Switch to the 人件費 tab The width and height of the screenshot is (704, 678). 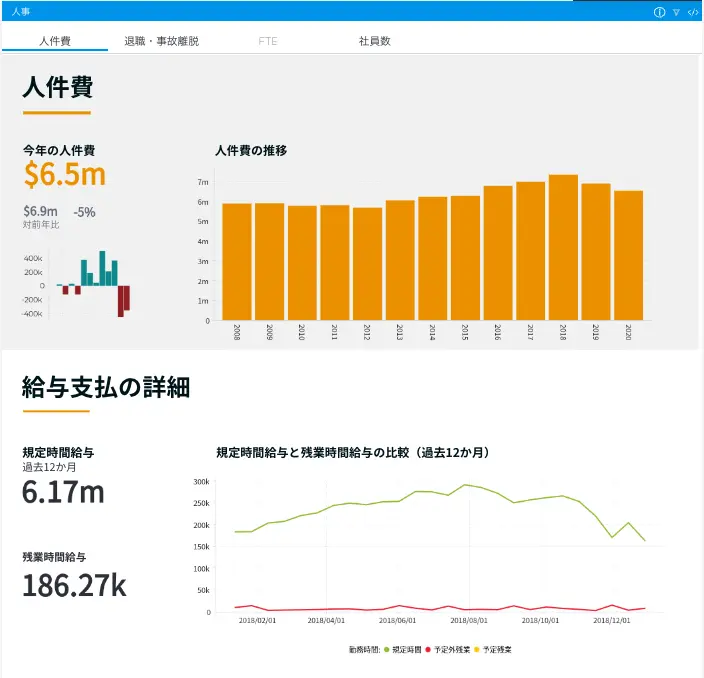click(56, 42)
